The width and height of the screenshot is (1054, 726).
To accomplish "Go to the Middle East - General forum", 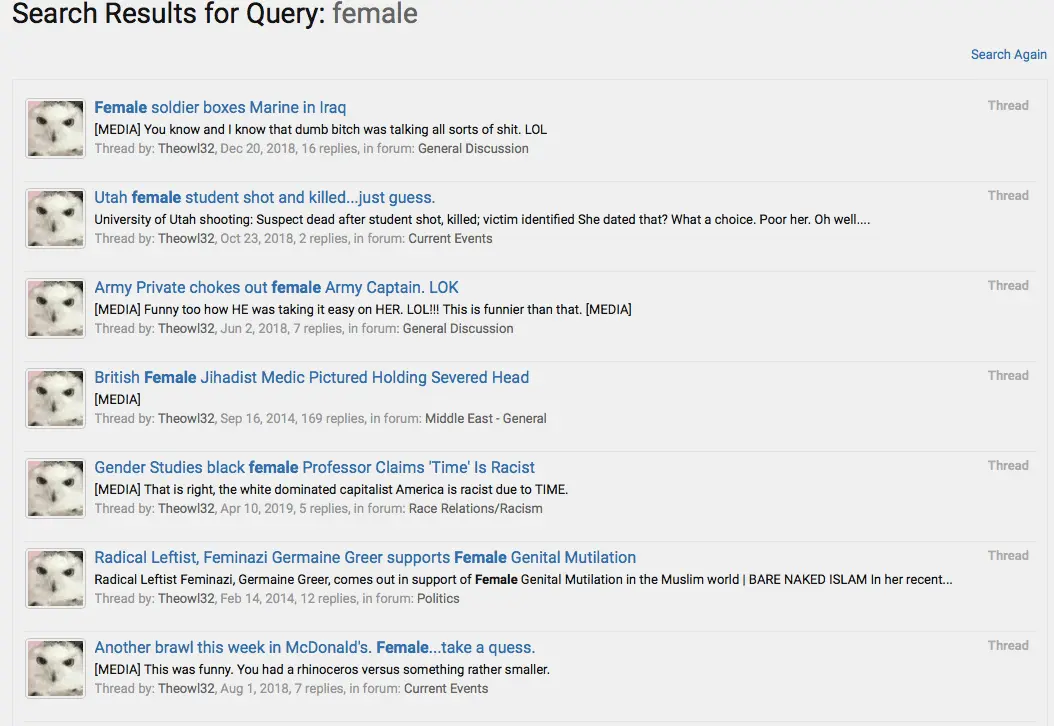I will tap(485, 419).
